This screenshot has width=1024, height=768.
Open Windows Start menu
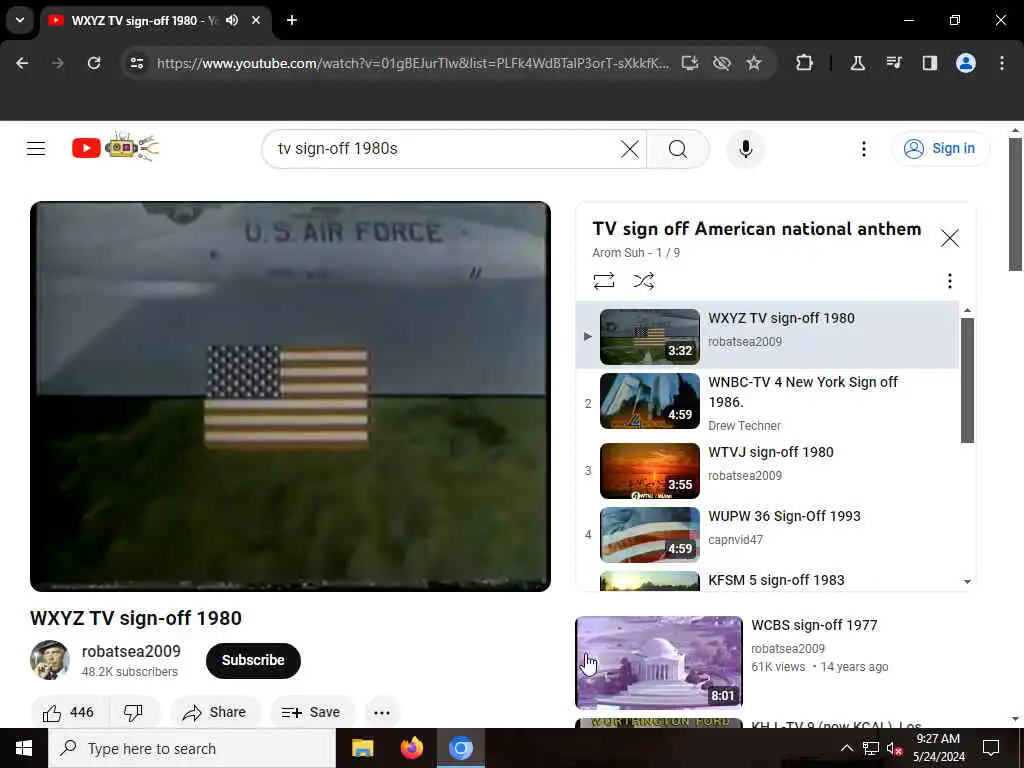(24, 748)
